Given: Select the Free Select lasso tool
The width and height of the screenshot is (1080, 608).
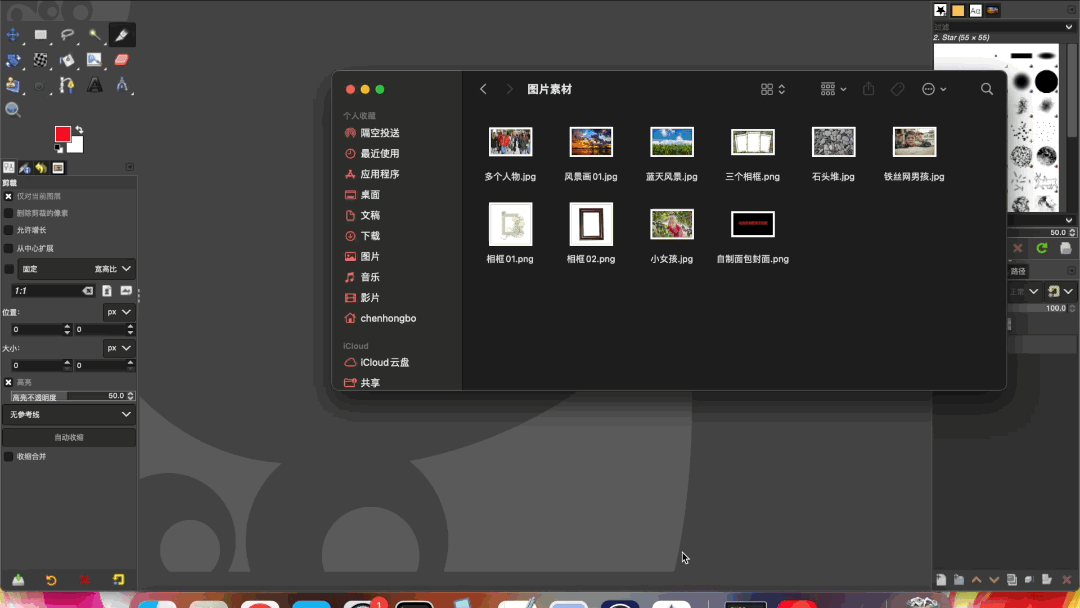Looking at the screenshot, I should coord(67,34).
